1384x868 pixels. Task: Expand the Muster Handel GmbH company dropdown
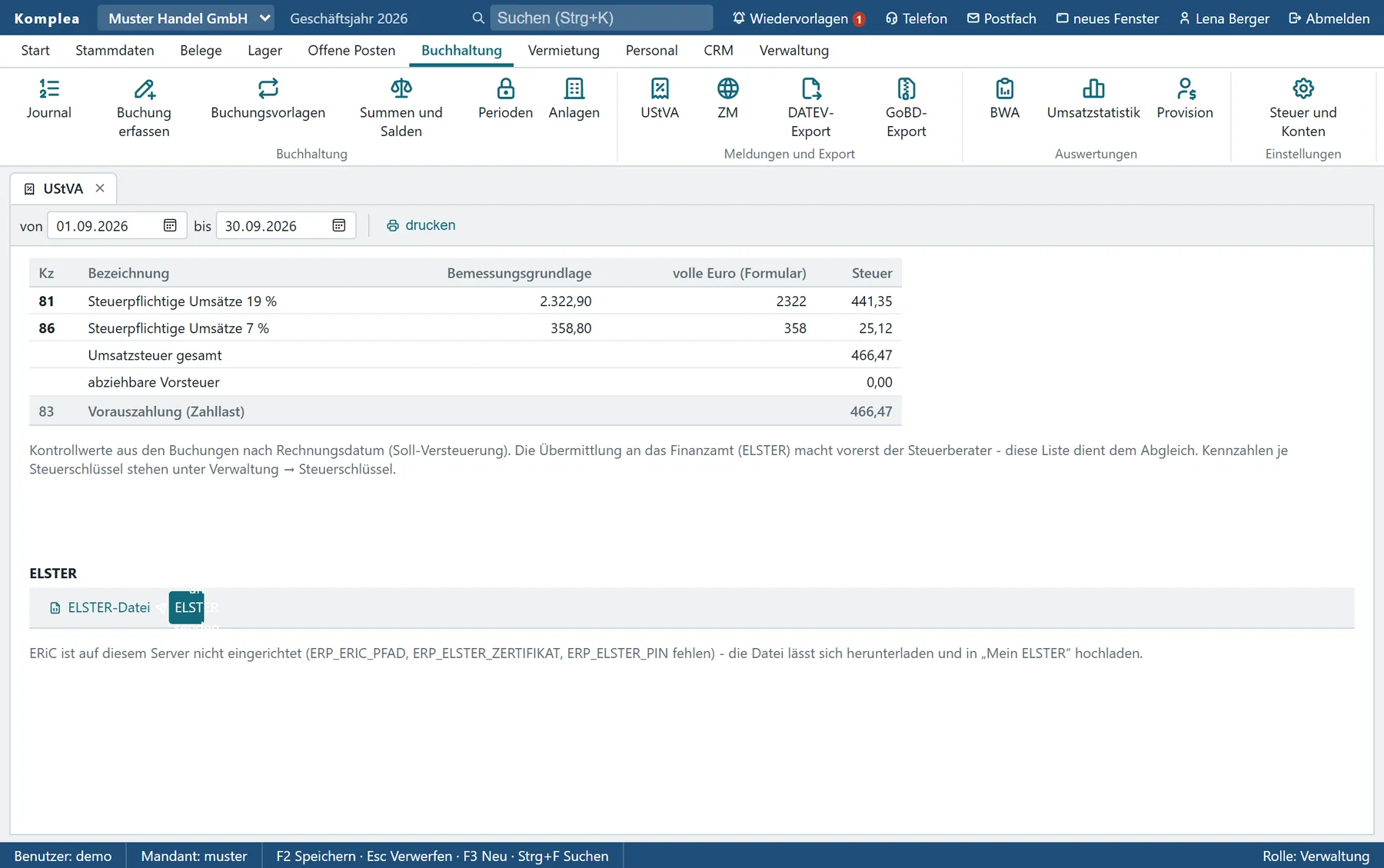[185, 18]
